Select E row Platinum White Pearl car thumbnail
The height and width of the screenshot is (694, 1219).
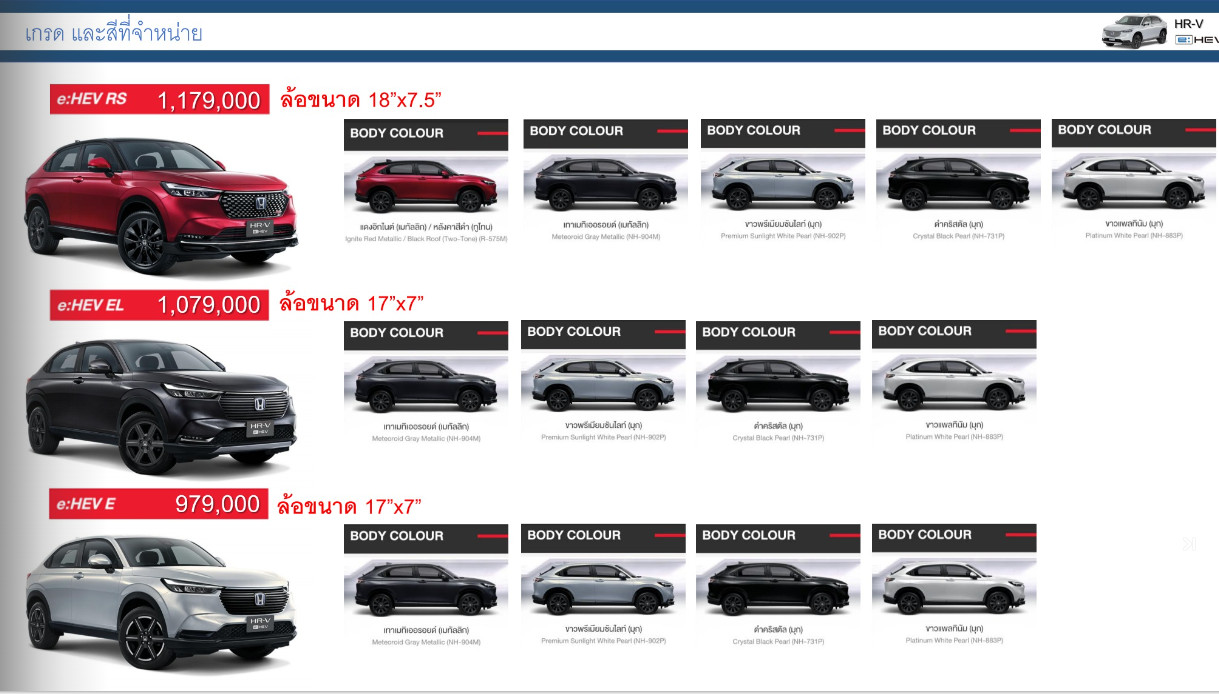pos(954,590)
